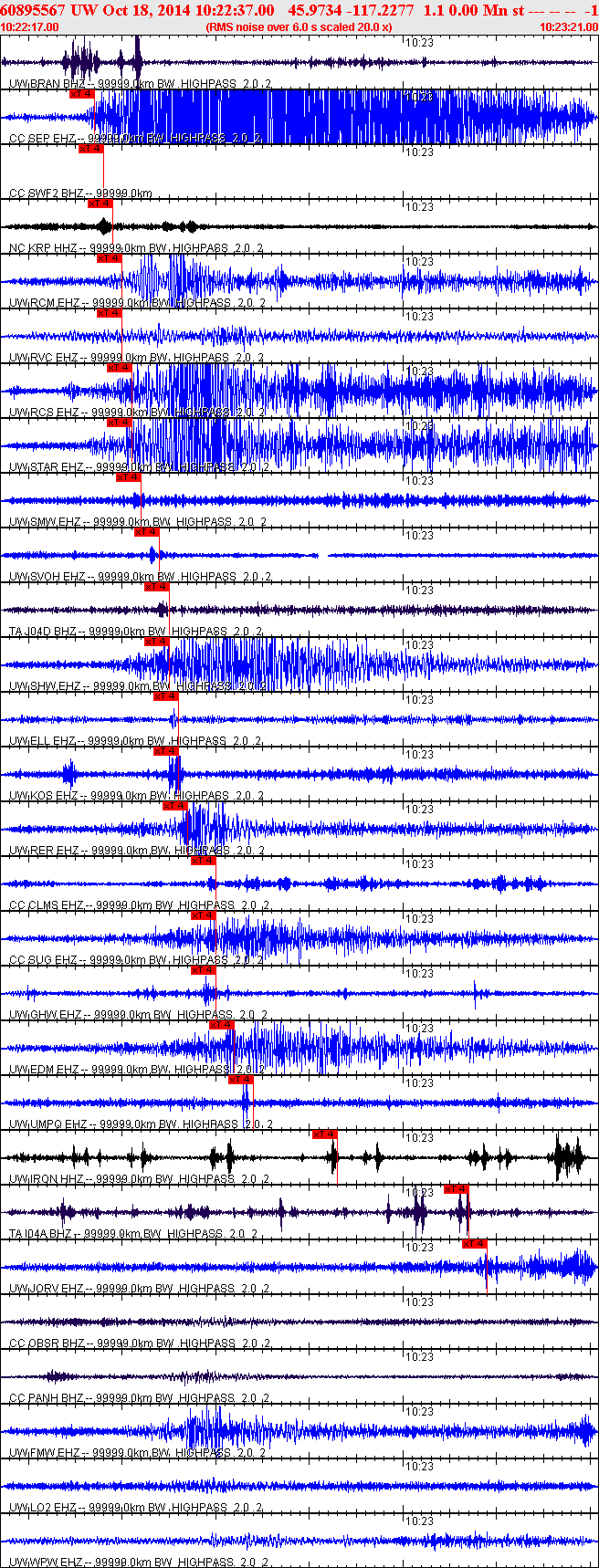Select the UW BRAN BHZ station label
This screenshot has width=599, height=1568.
tap(139, 84)
